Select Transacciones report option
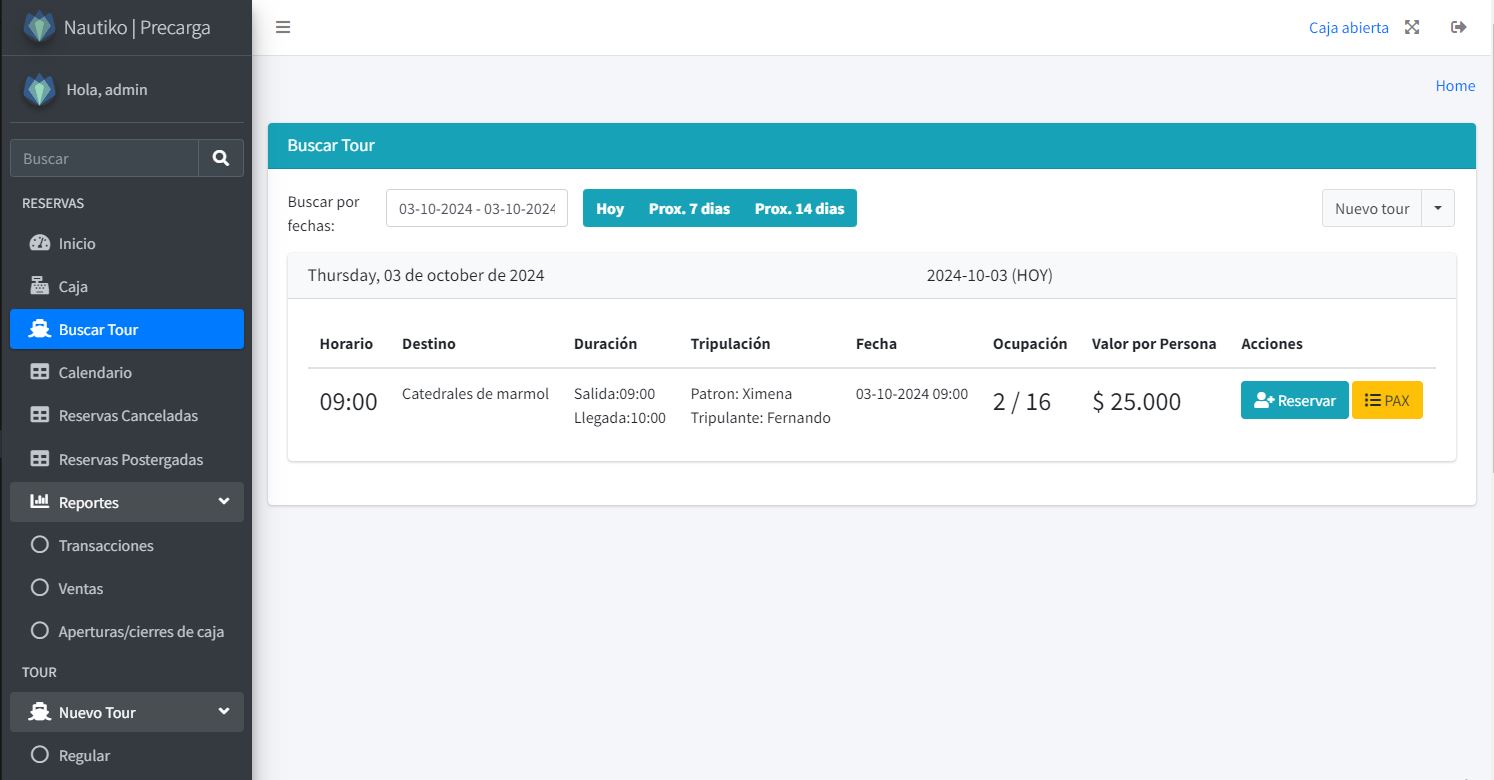The height and width of the screenshot is (780, 1494). click(x=106, y=546)
